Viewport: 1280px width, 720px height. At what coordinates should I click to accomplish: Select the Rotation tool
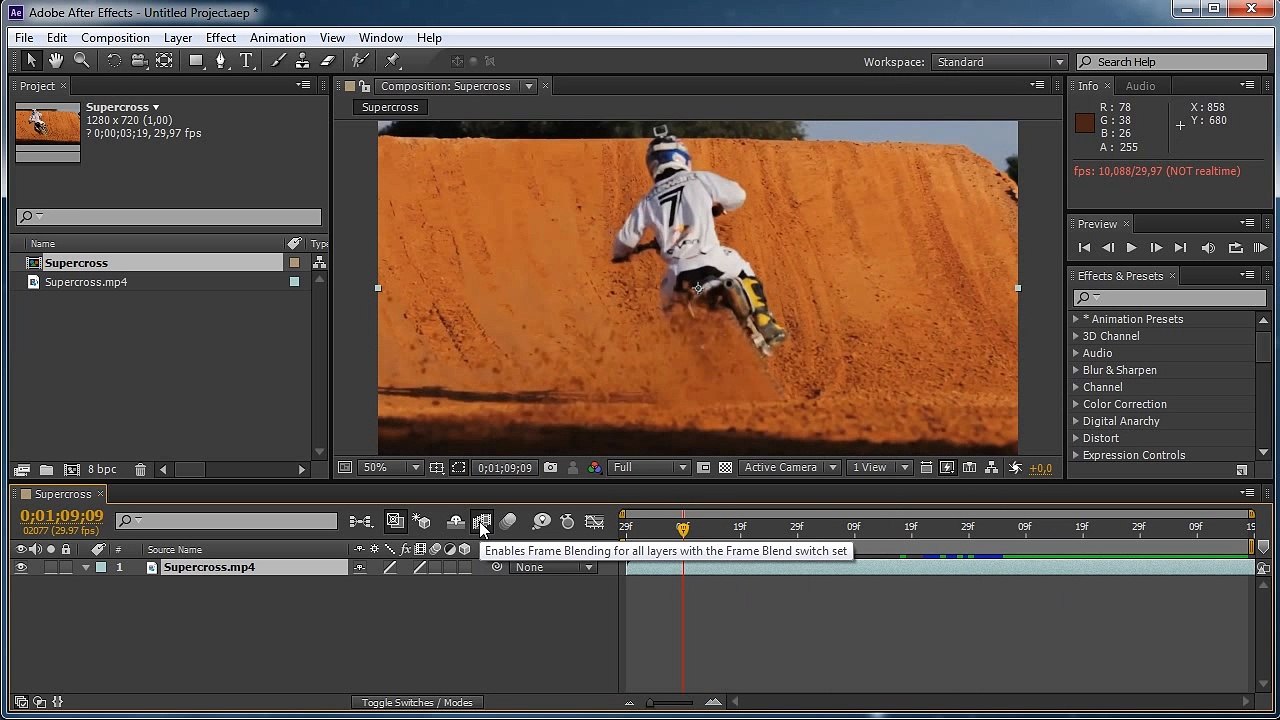tap(114, 61)
